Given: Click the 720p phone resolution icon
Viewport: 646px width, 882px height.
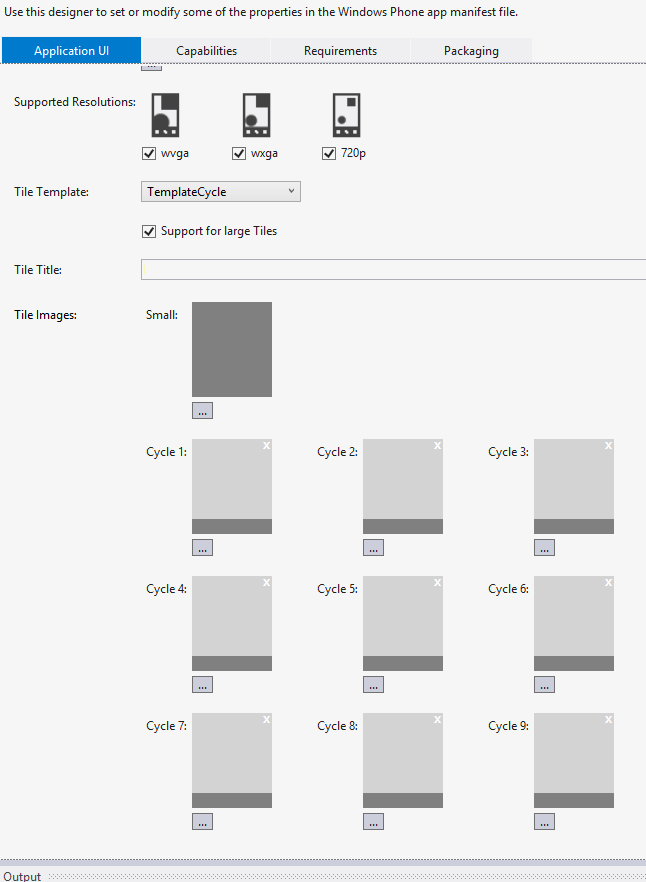Looking at the screenshot, I should pyautogui.click(x=346, y=115).
